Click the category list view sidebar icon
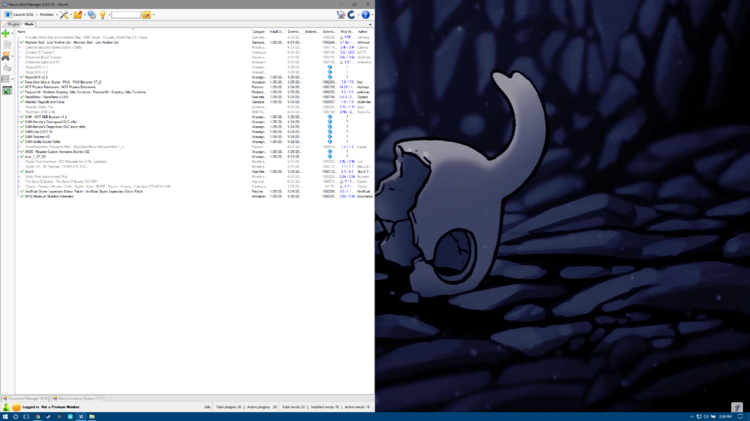The width and height of the screenshot is (750, 421). (6, 79)
